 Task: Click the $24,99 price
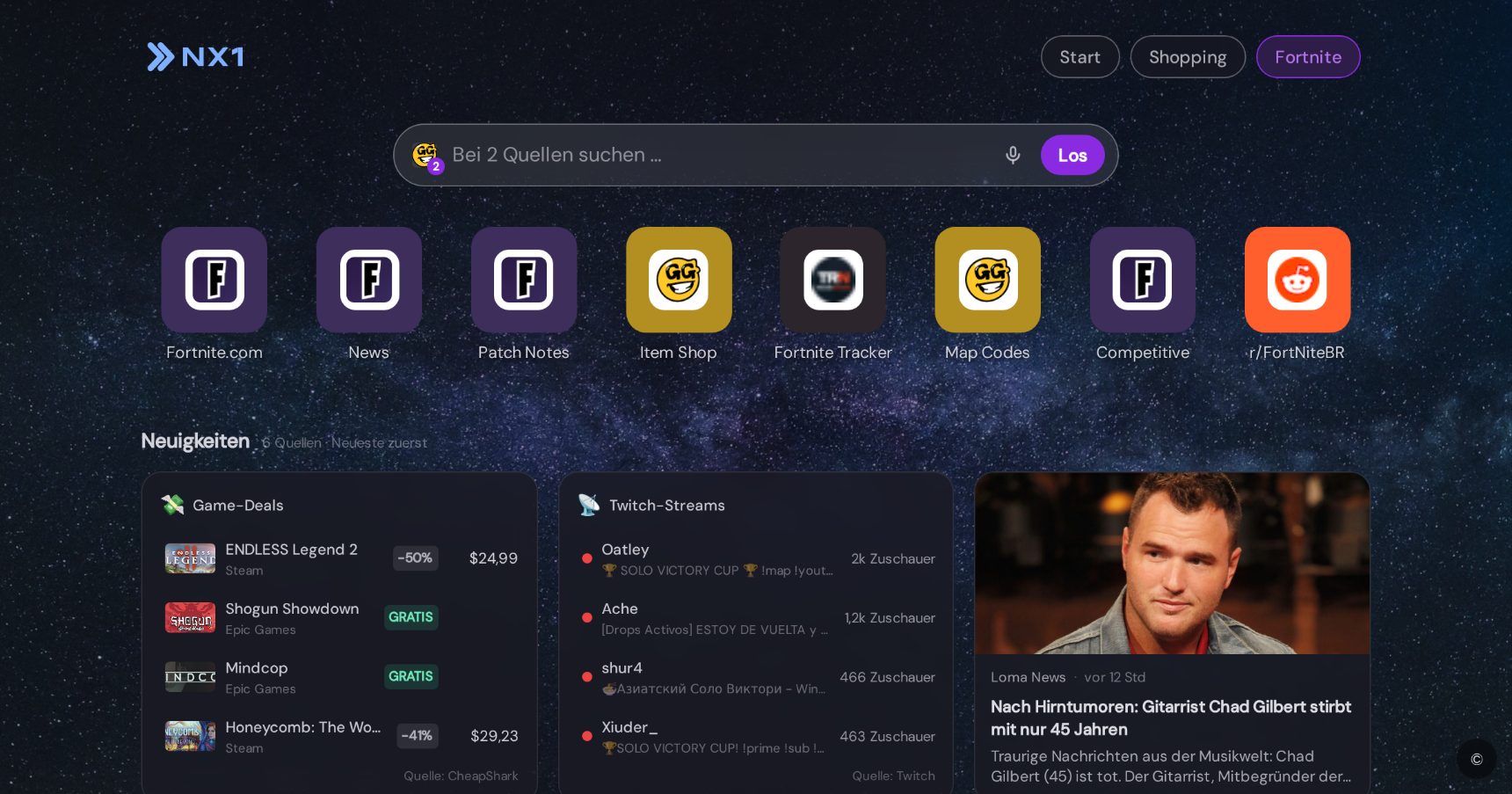tap(493, 558)
